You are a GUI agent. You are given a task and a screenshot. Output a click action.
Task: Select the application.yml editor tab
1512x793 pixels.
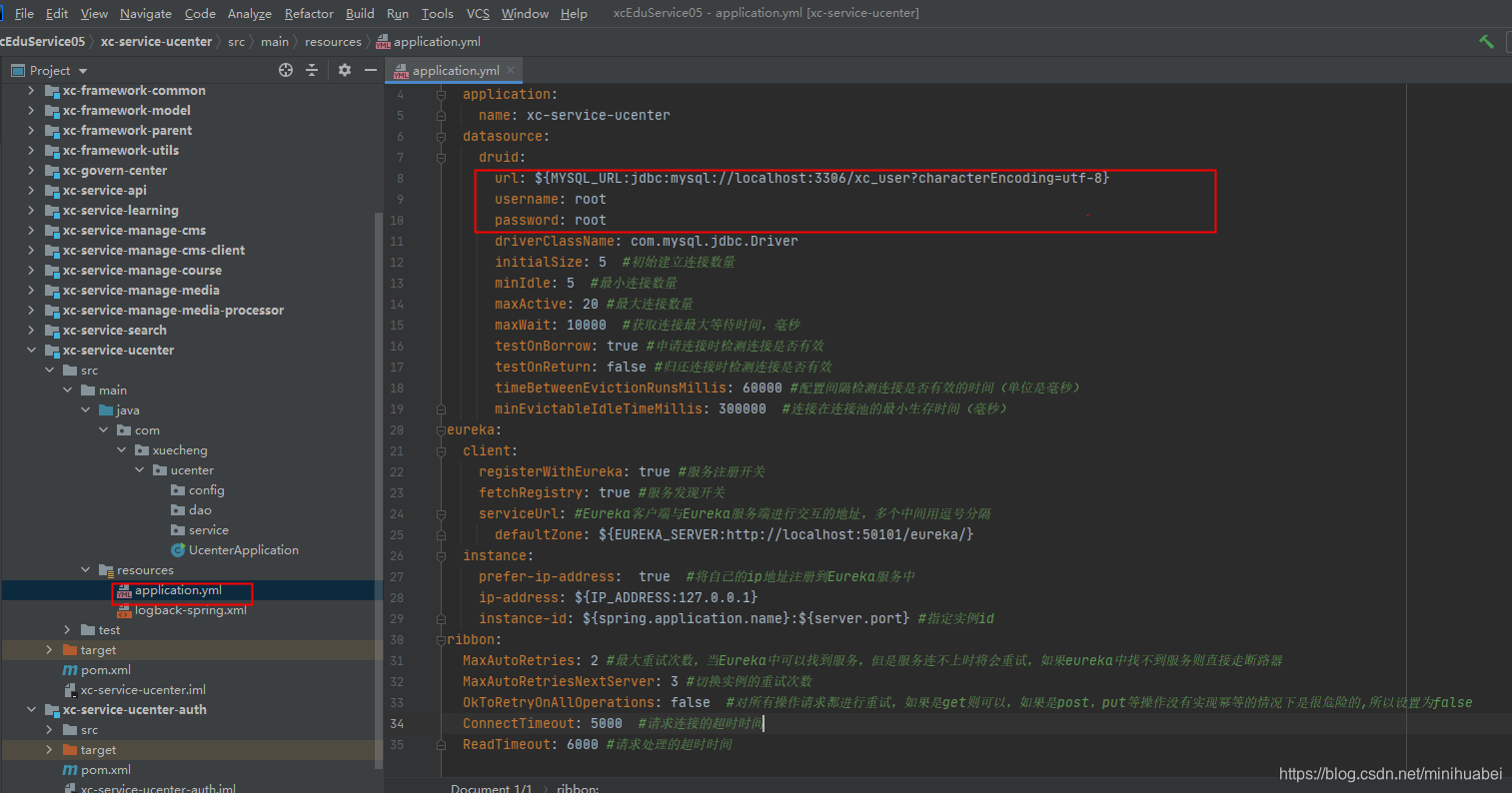point(455,70)
